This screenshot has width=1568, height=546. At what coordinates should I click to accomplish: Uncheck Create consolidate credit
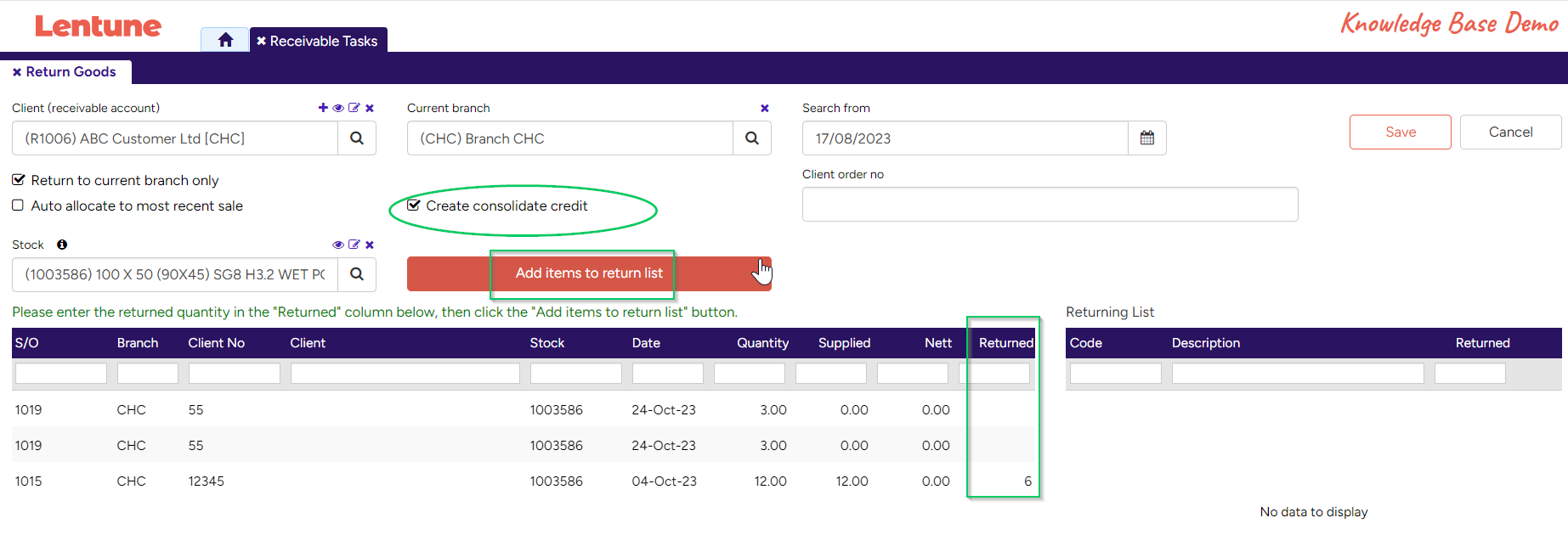pos(414,205)
